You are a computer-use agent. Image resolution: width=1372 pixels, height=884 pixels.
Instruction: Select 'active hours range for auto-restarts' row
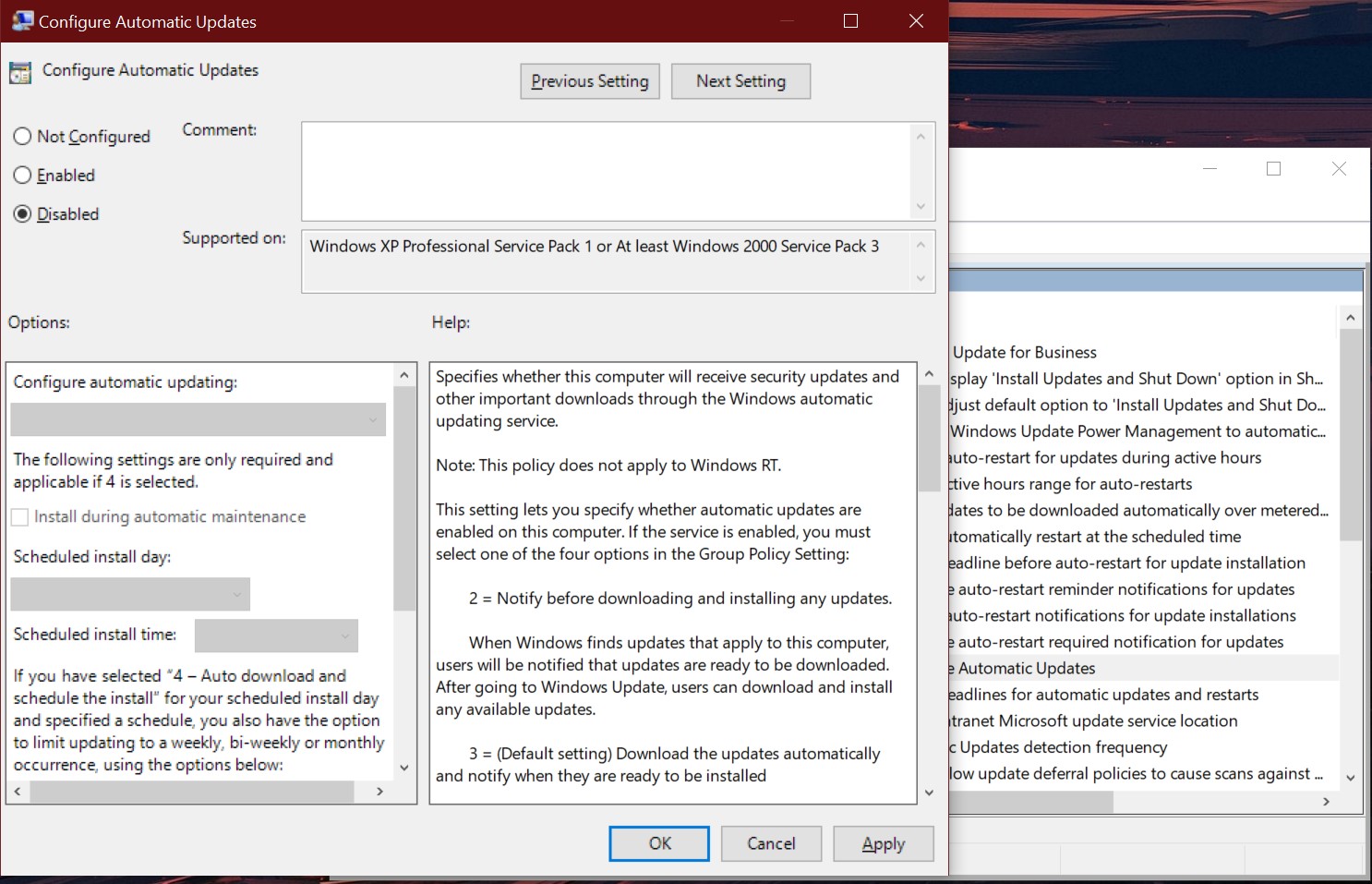1071,484
